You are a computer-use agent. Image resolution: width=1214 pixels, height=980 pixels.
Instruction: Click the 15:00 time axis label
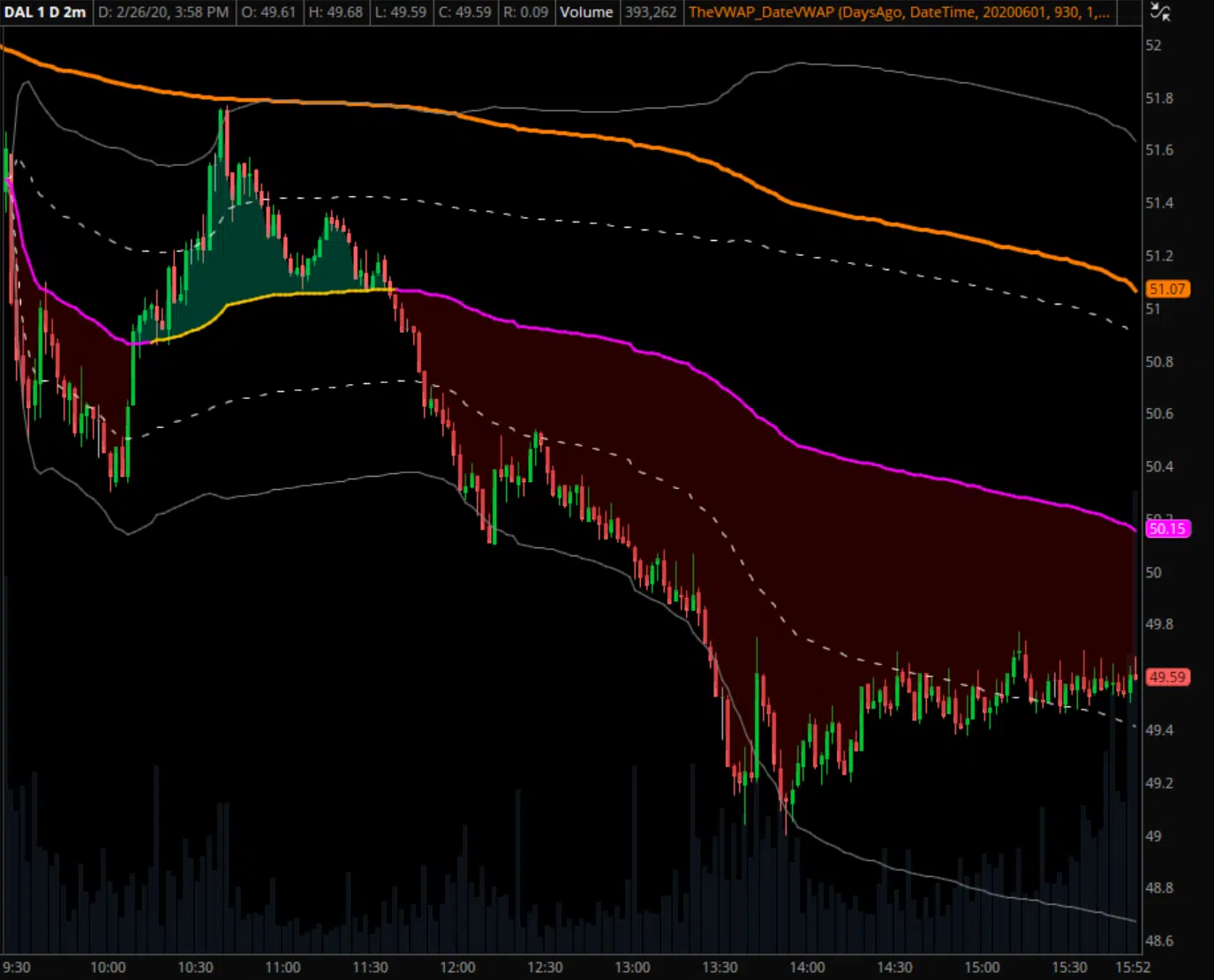[982, 968]
